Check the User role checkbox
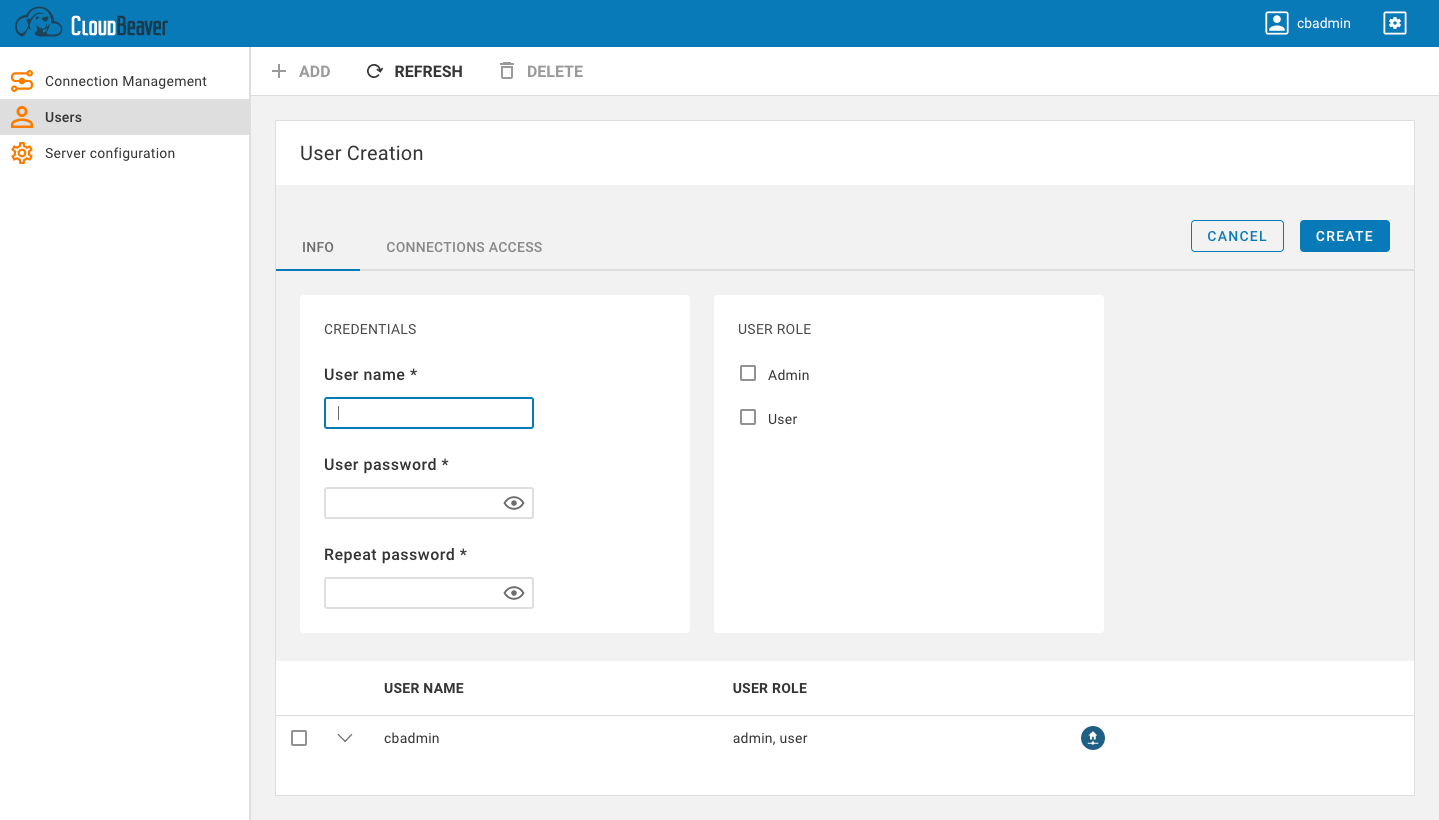 [748, 416]
